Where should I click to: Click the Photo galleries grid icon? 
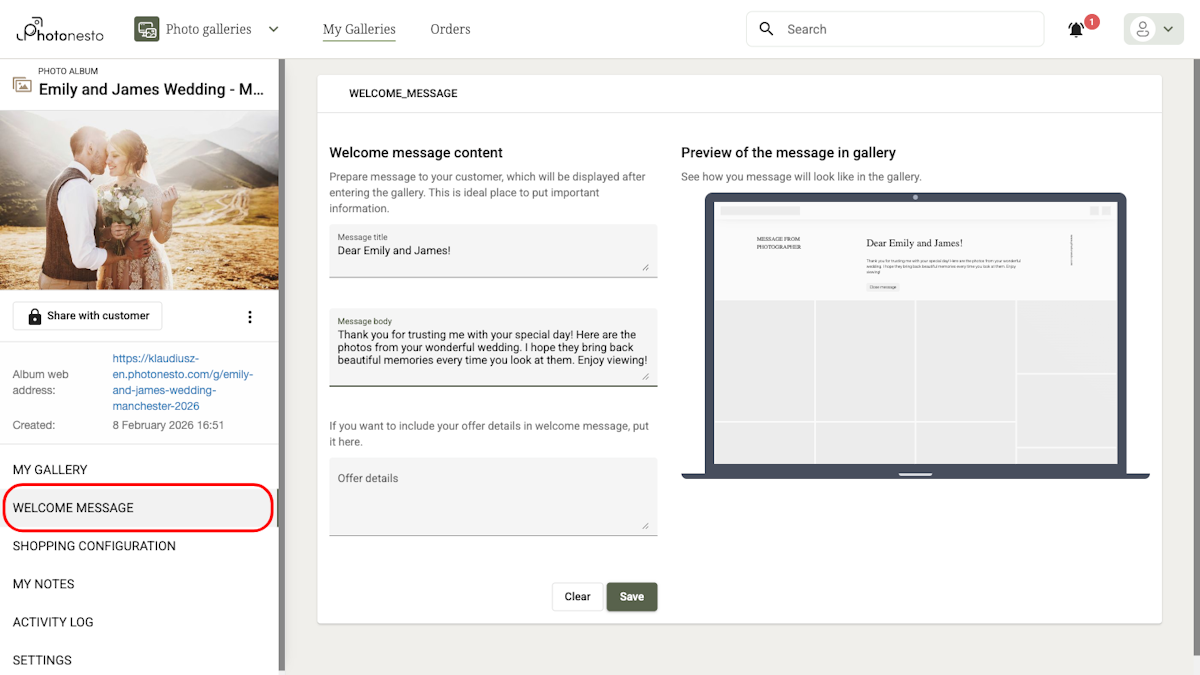click(146, 29)
